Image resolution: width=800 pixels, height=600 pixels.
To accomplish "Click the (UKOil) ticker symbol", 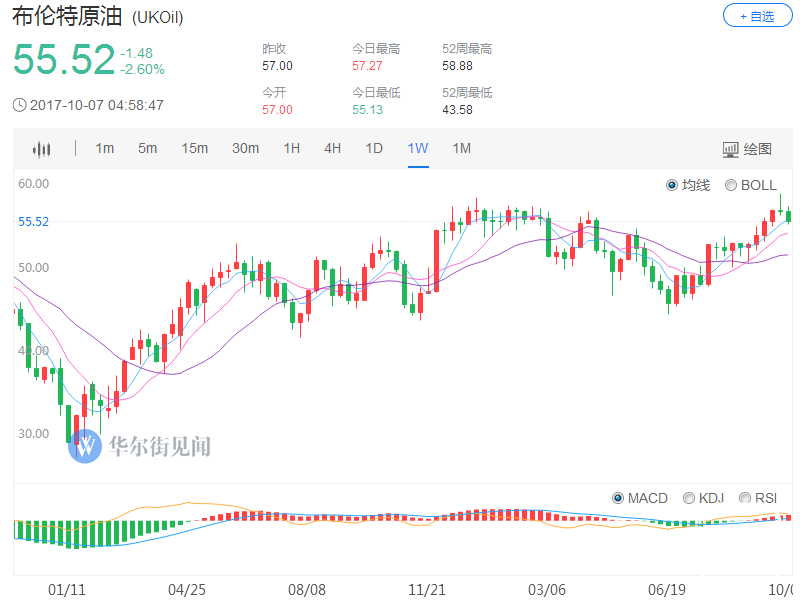I will (158, 18).
